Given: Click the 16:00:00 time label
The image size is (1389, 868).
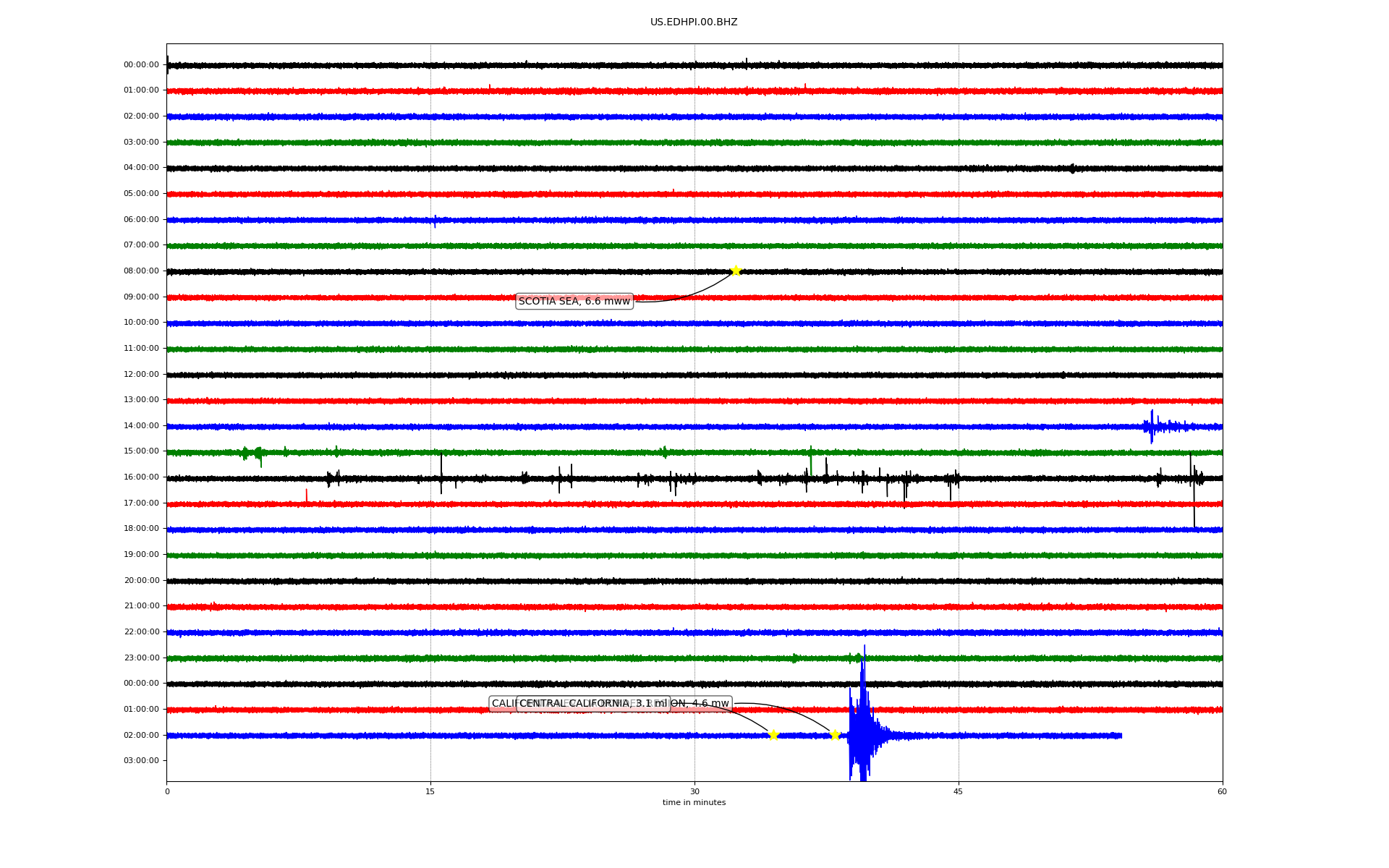Looking at the screenshot, I should [141, 477].
